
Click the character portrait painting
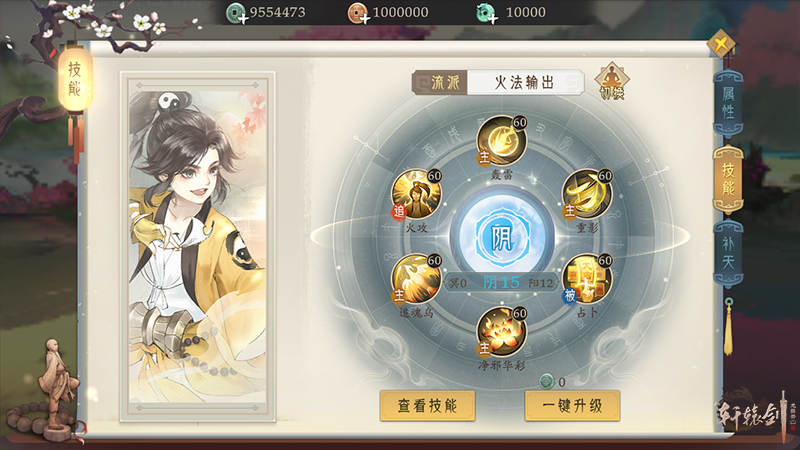(198, 247)
